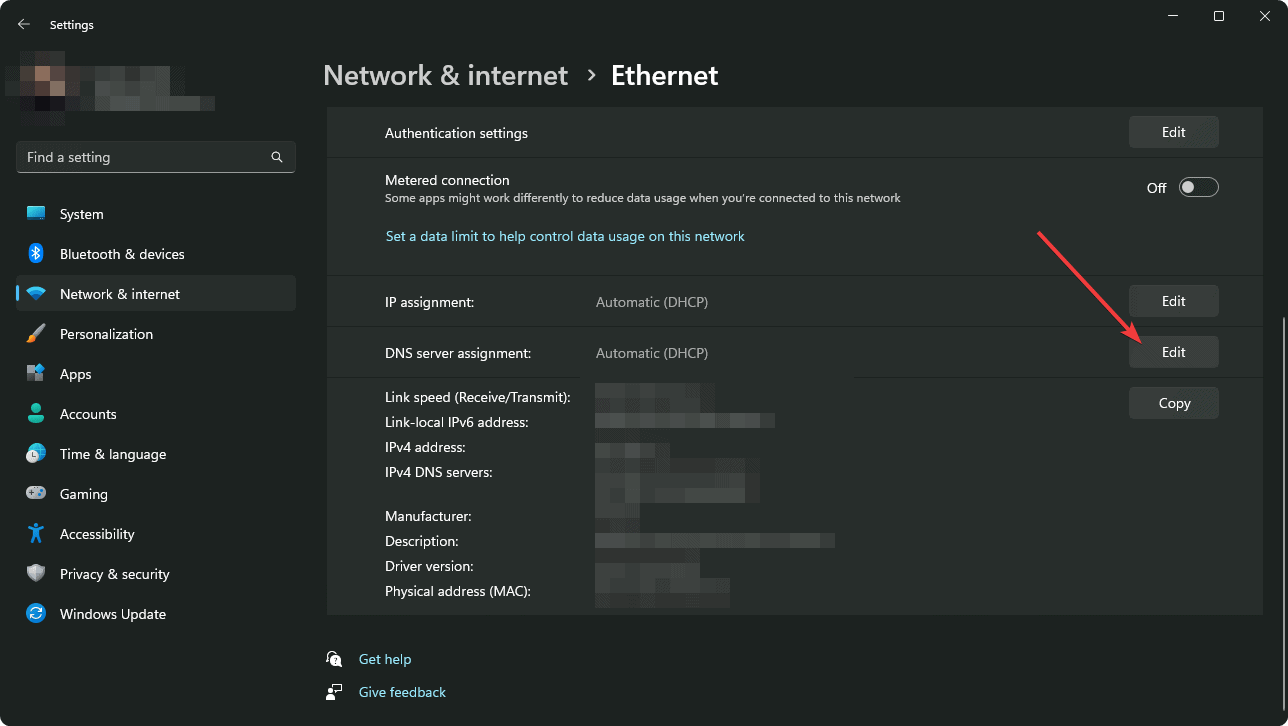
Task: Go to Personalization settings
Action: (x=156, y=334)
